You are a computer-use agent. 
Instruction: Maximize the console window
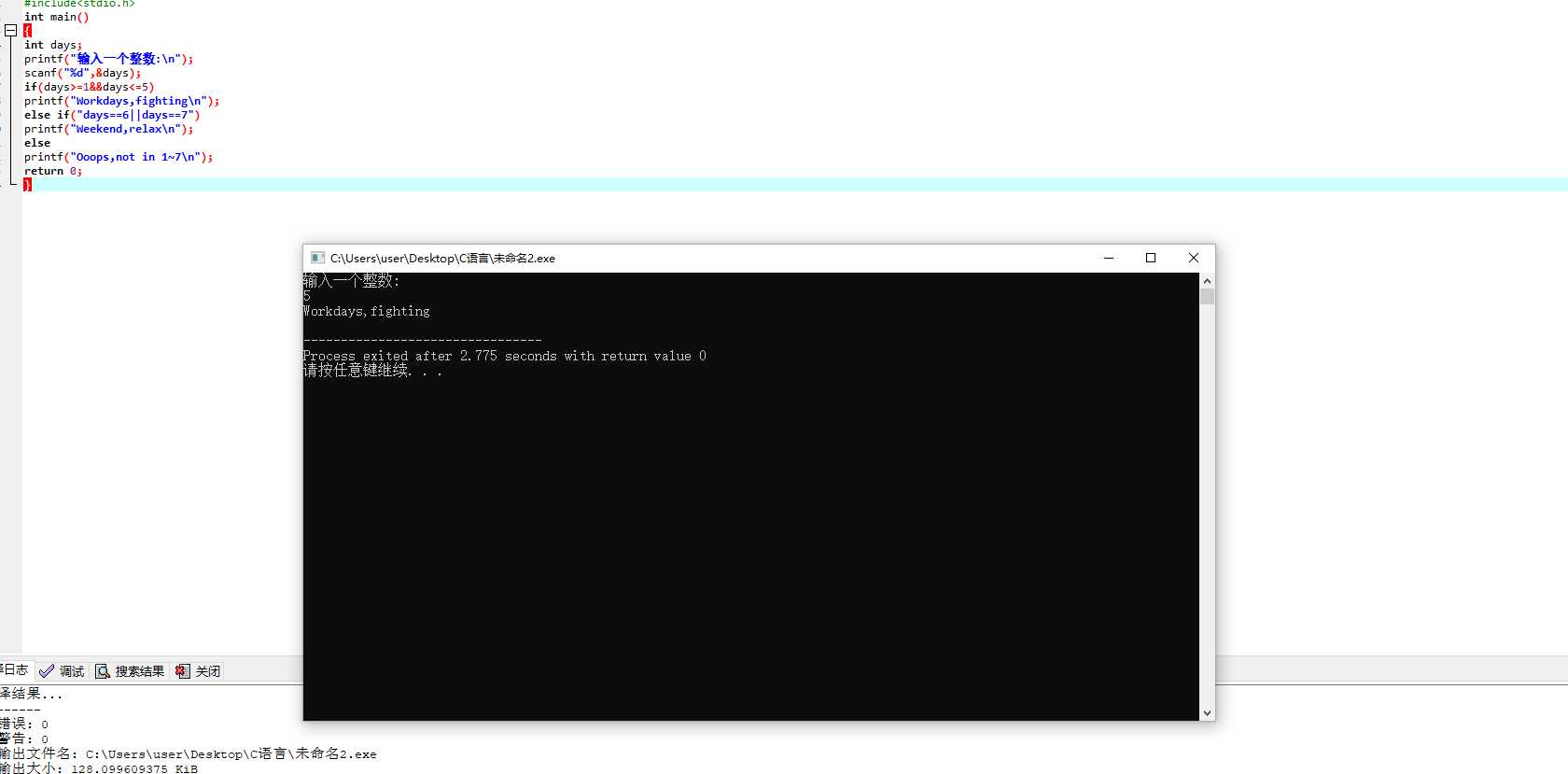pos(1151,258)
